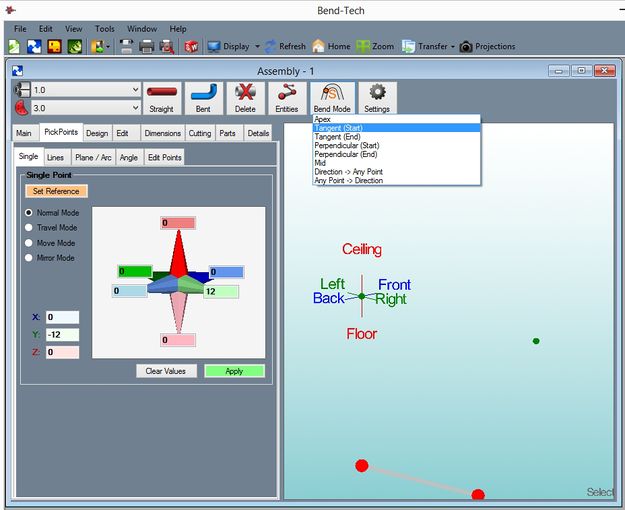625x510 pixels.
Task: Click the Zoom toolbar button
Action: pyautogui.click(x=375, y=46)
